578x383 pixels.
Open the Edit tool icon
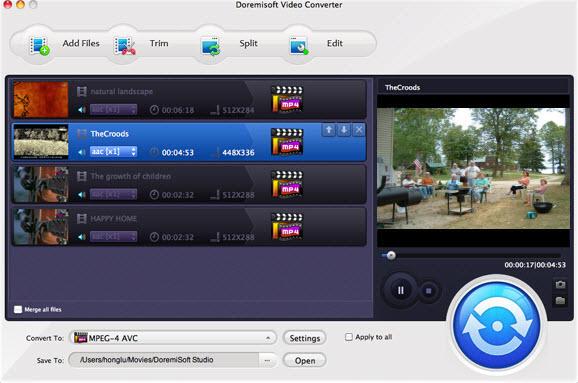coord(299,46)
